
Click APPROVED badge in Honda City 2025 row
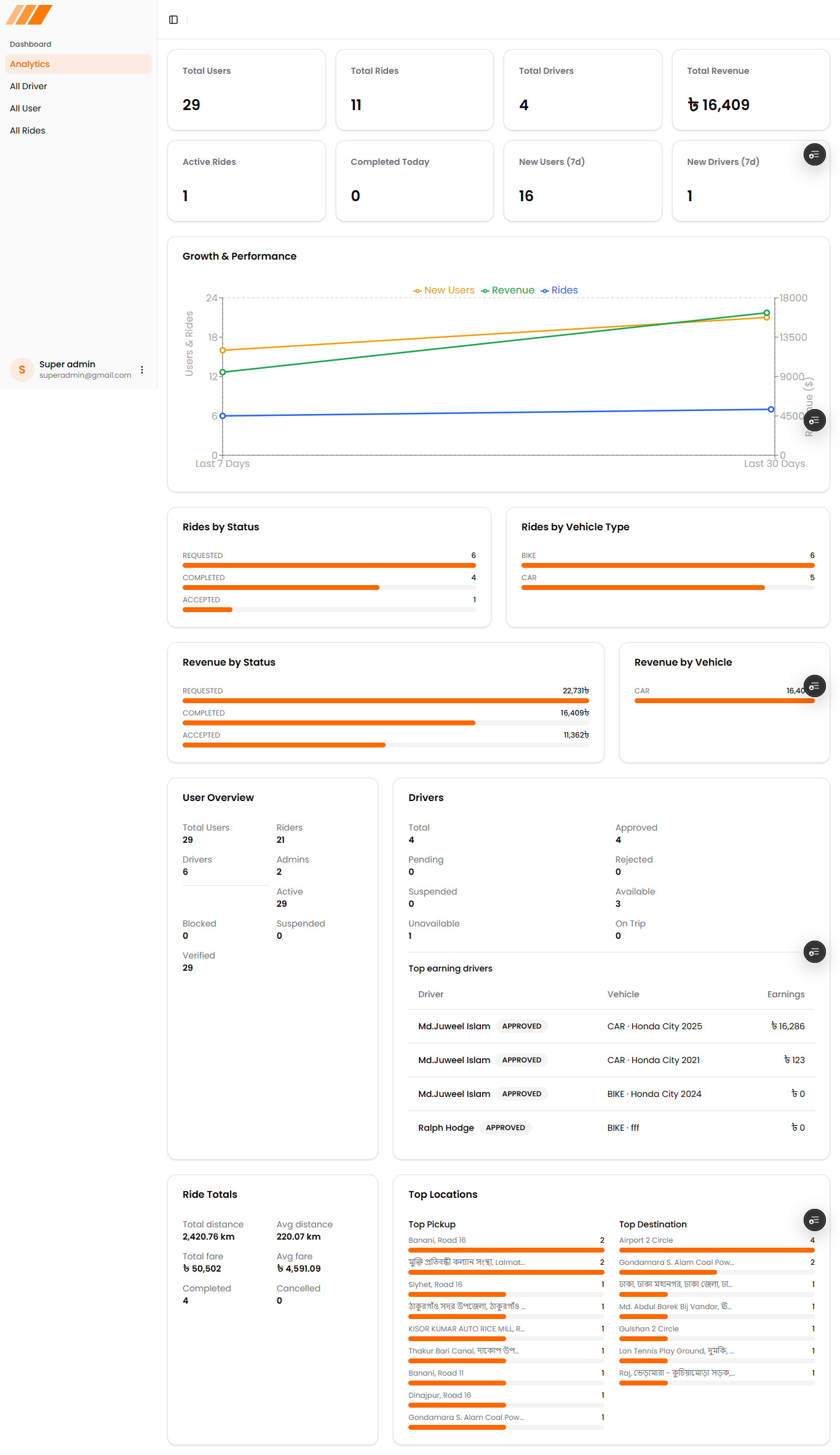coord(521,1026)
